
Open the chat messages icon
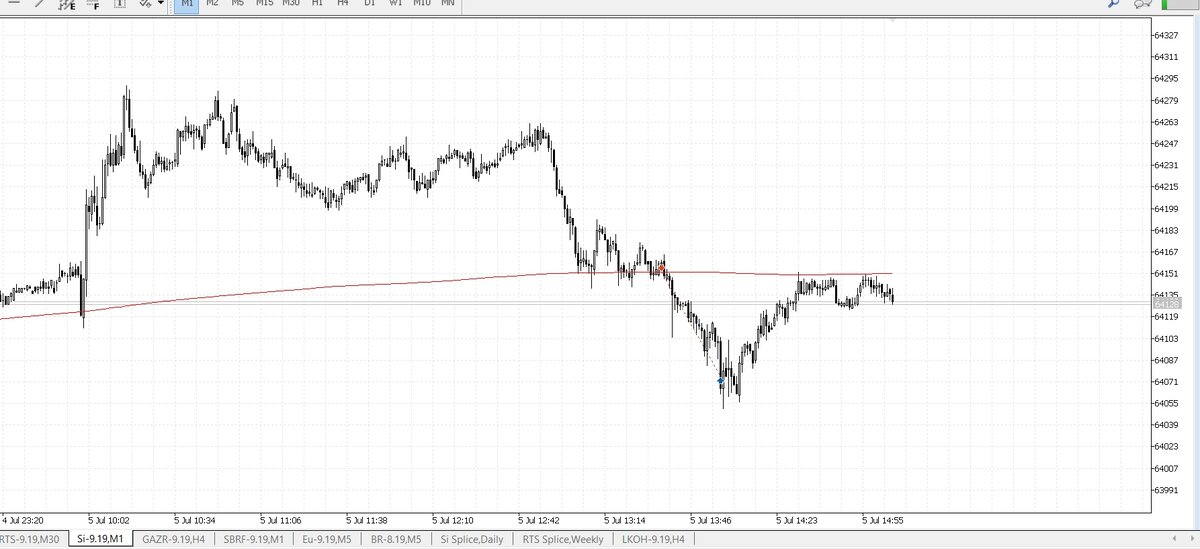tap(1143, 4)
